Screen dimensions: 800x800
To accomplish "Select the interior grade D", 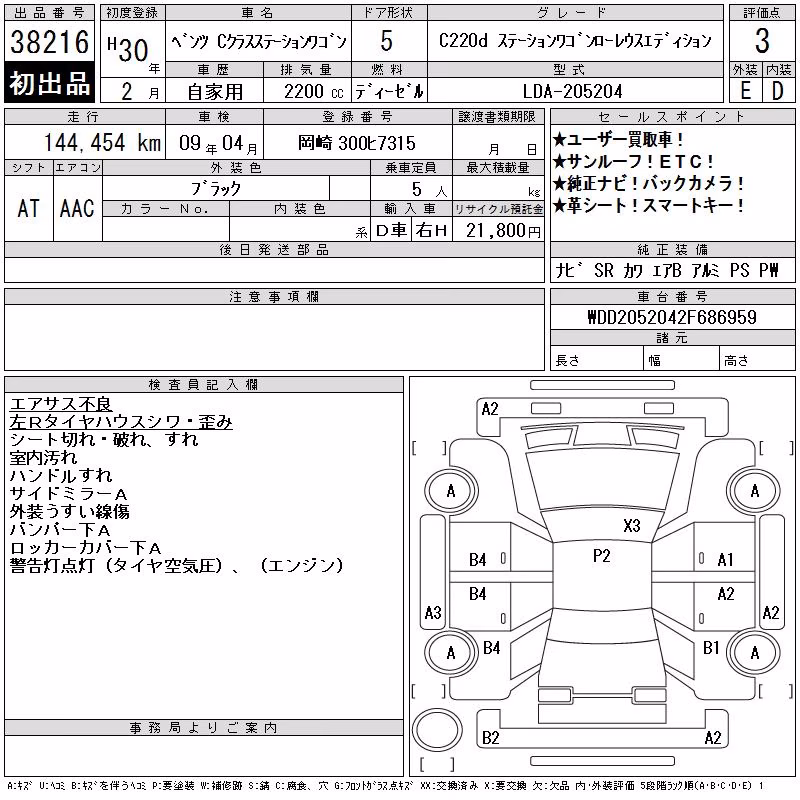I will 778,91.
